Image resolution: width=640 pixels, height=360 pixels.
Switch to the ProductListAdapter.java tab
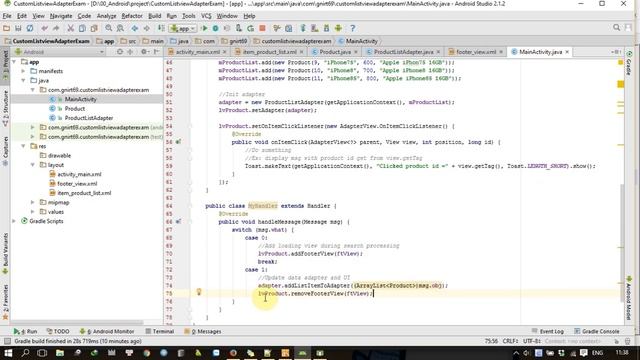[404, 52]
